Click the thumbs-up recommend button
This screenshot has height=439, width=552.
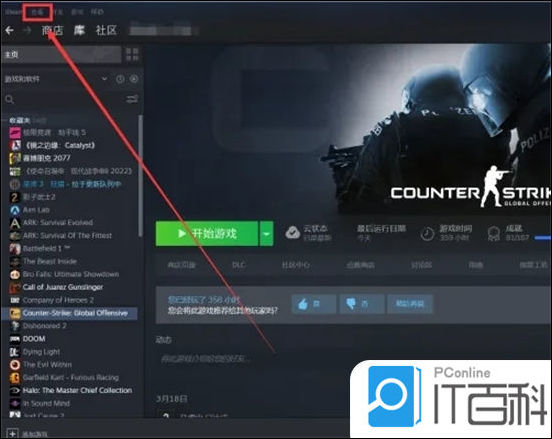[x=313, y=303]
